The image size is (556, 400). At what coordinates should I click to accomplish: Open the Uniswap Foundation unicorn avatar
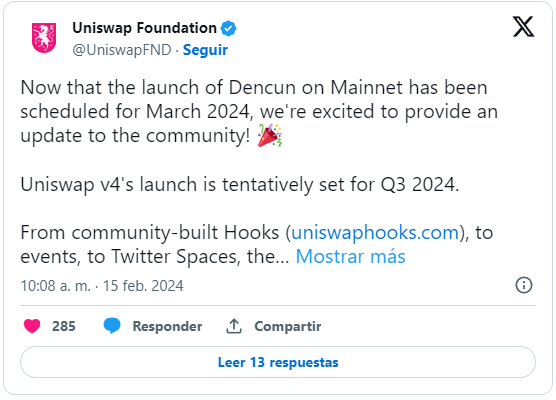(44, 38)
